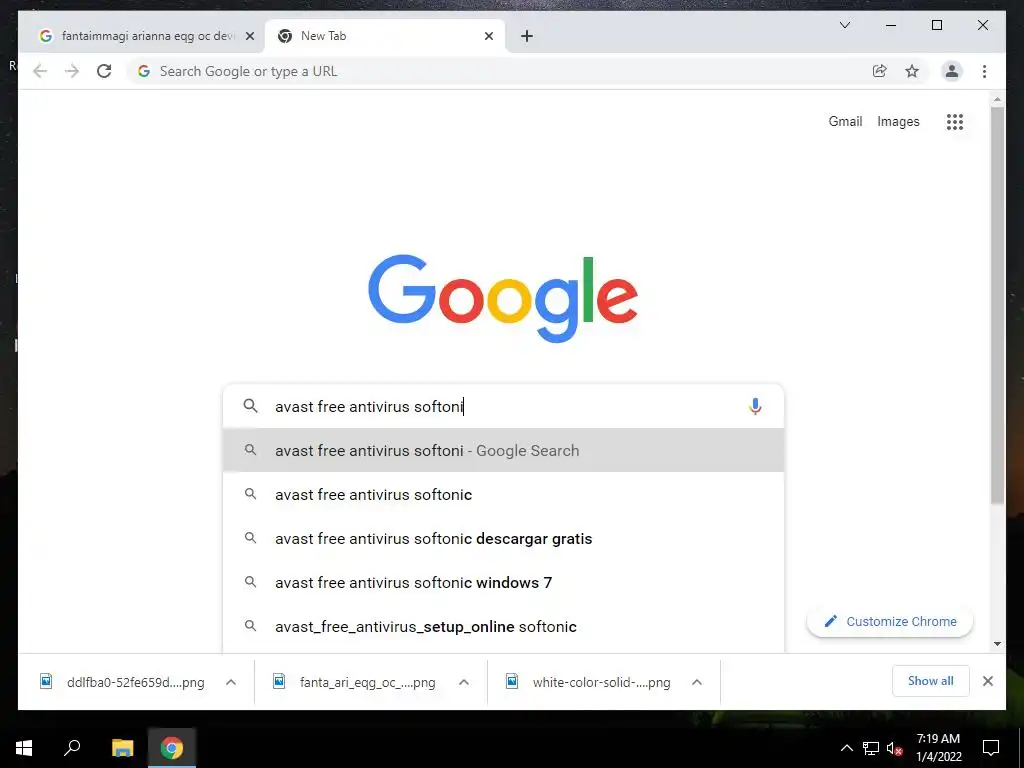
Task: Select suggestion avast free antivirus softonic windows 7
Action: click(503, 583)
